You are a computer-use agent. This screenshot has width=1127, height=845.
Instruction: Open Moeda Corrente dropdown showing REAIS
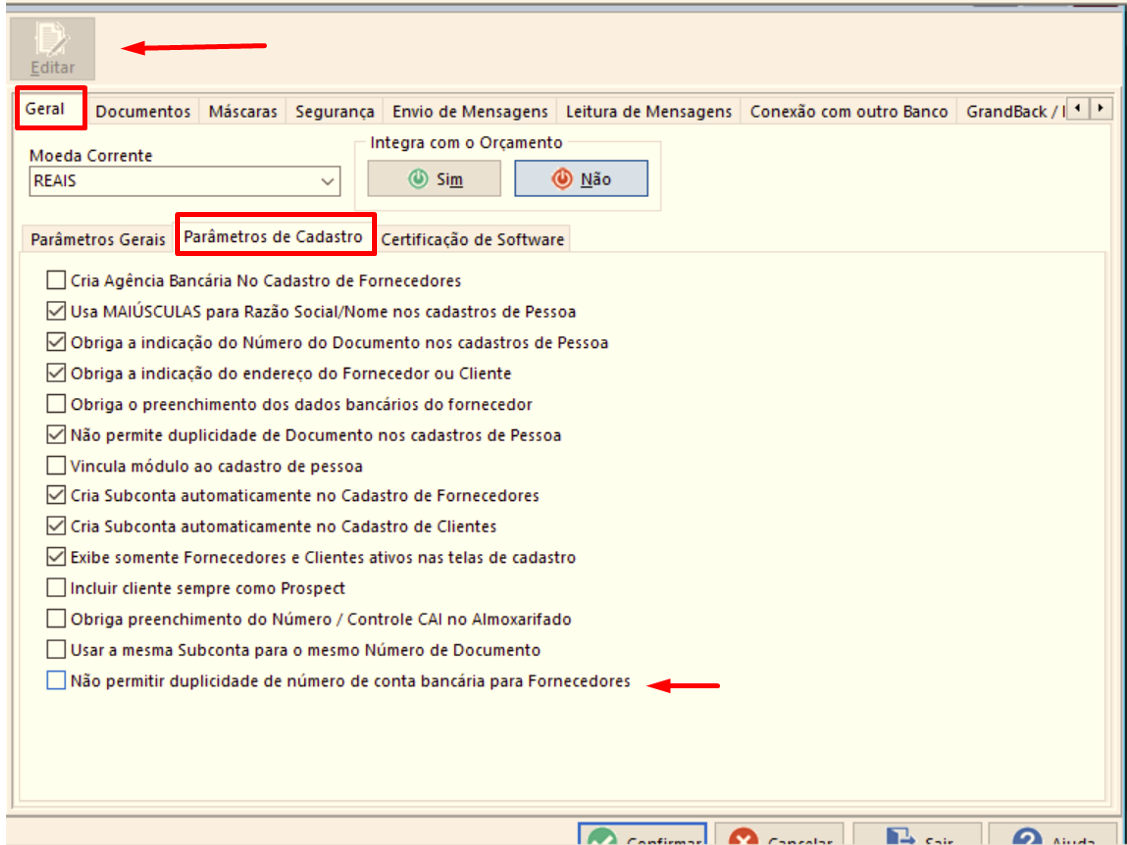[x=185, y=181]
